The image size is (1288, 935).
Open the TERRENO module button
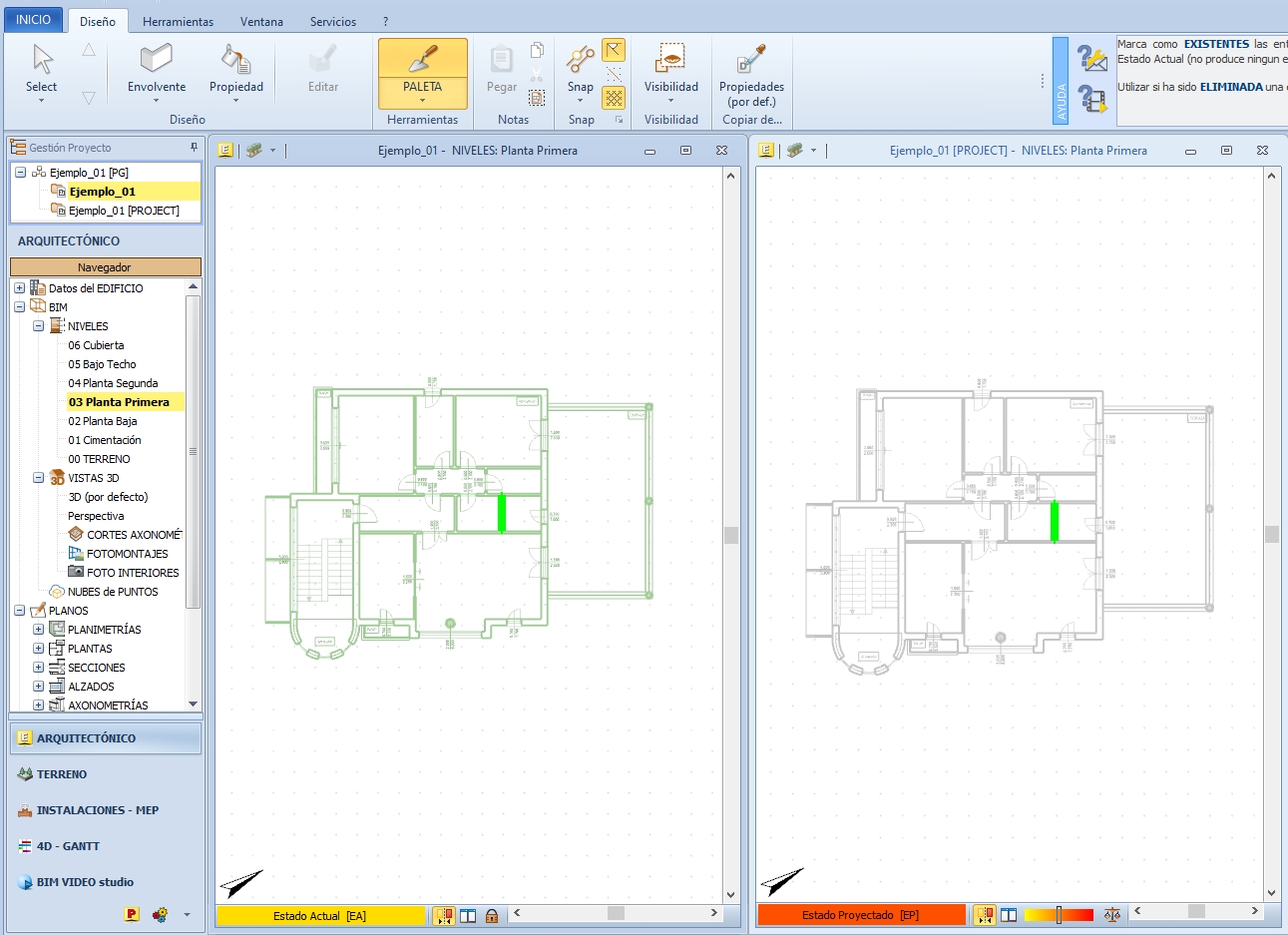coord(105,774)
